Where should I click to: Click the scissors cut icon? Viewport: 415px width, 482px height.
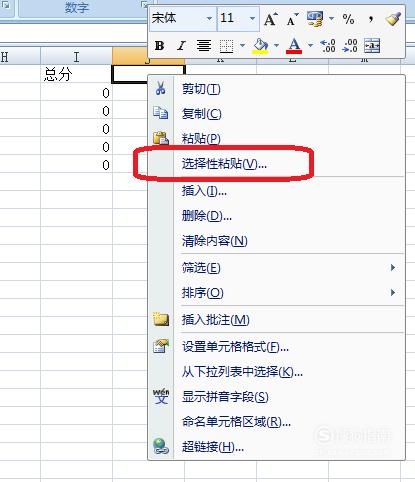pos(161,88)
